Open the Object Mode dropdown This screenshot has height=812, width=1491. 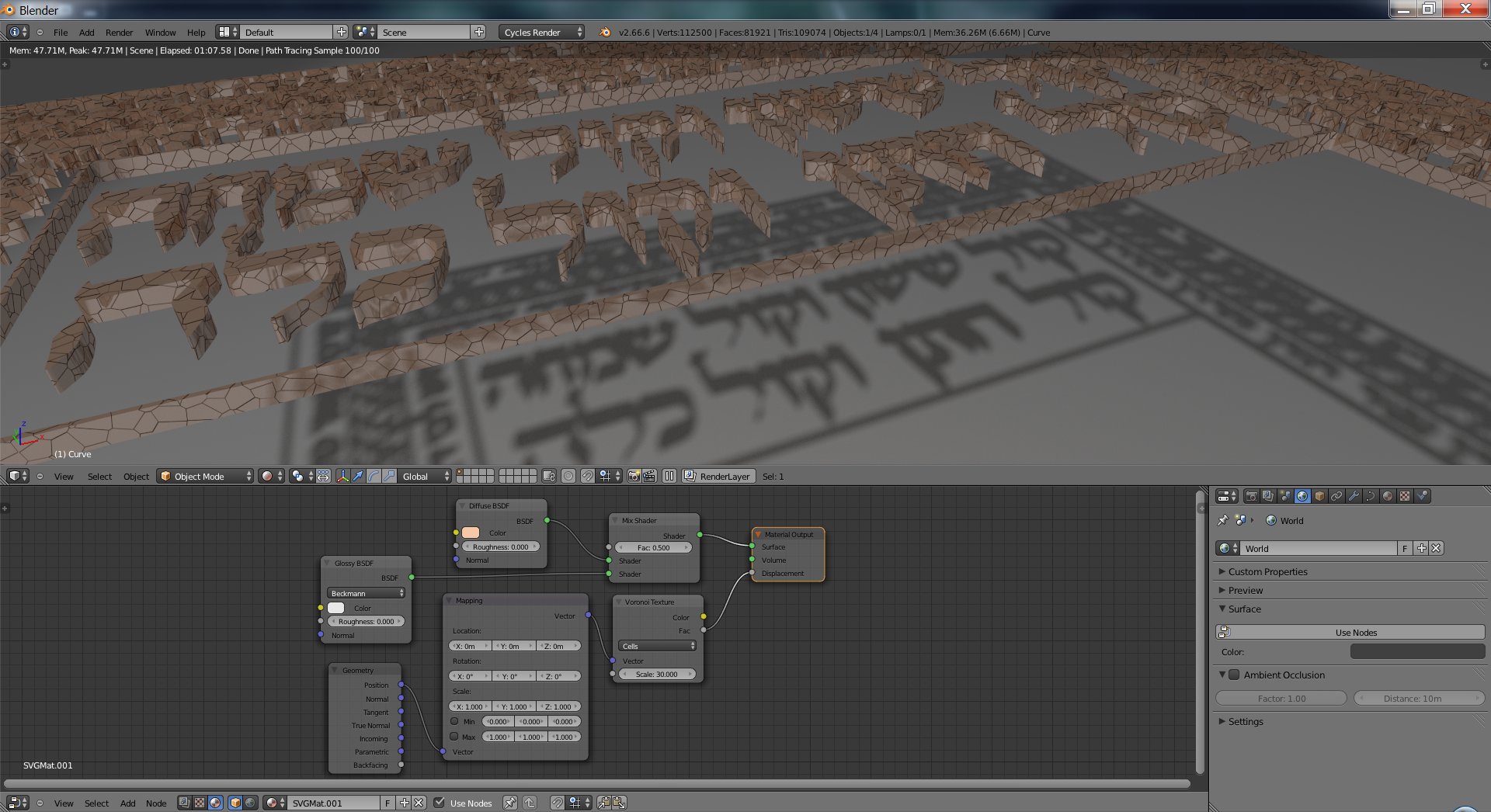(206, 476)
